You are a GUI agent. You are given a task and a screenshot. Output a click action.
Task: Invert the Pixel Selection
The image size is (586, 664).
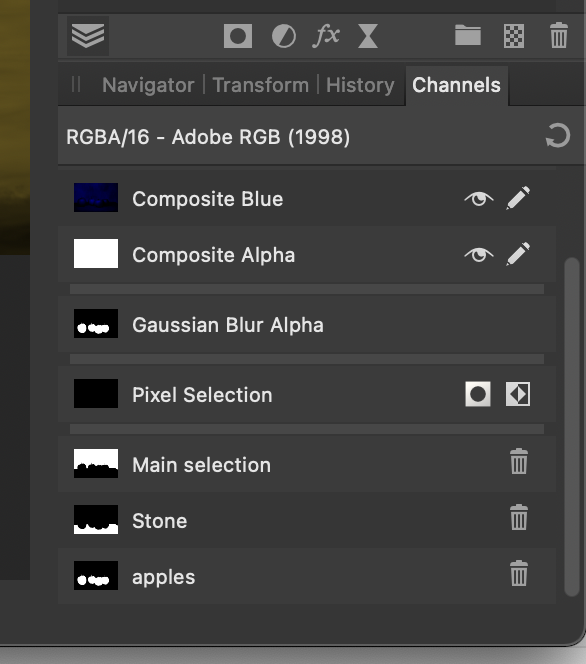click(518, 394)
